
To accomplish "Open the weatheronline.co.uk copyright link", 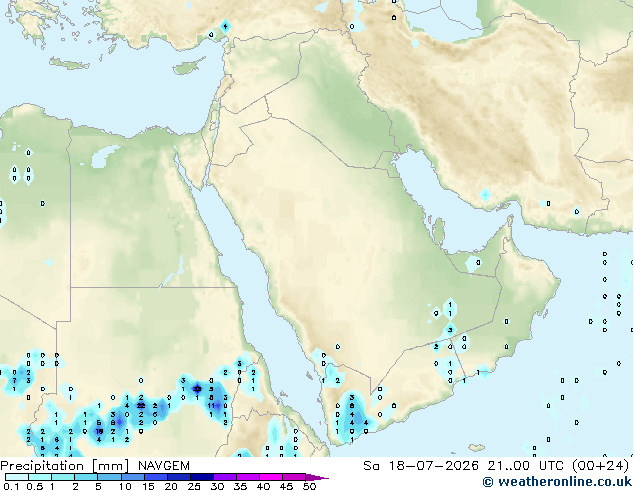I will click(x=557, y=482).
